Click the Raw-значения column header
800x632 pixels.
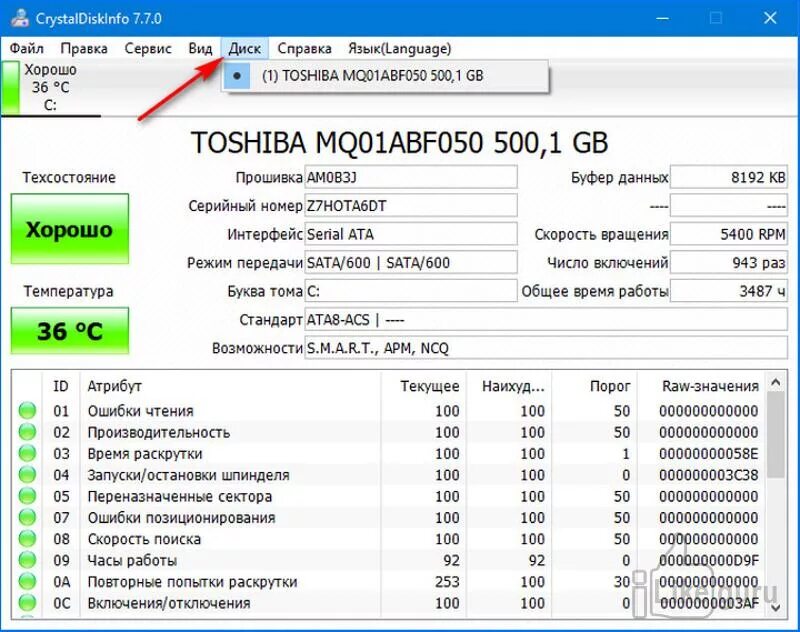[702, 386]
